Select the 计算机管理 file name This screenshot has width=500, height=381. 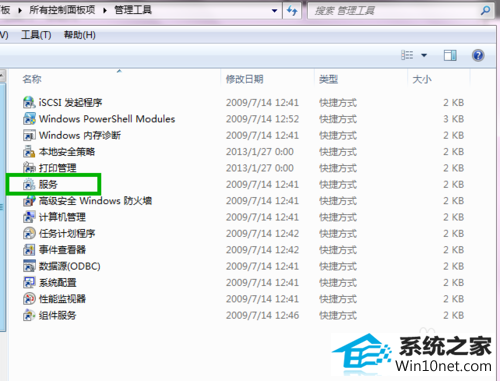62,217
